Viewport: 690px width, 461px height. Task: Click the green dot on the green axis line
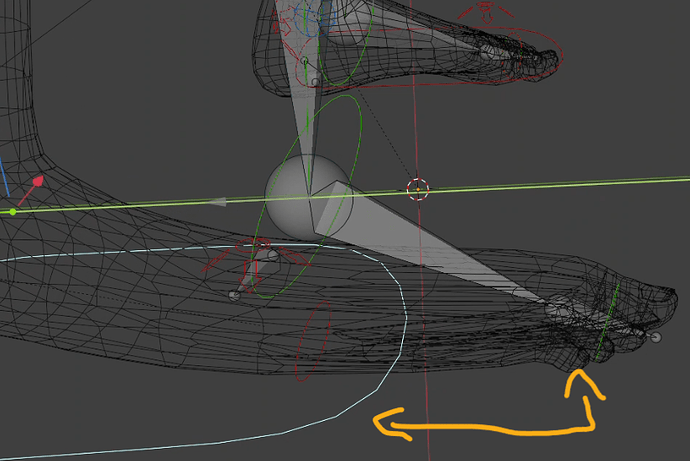coord(13,212)
